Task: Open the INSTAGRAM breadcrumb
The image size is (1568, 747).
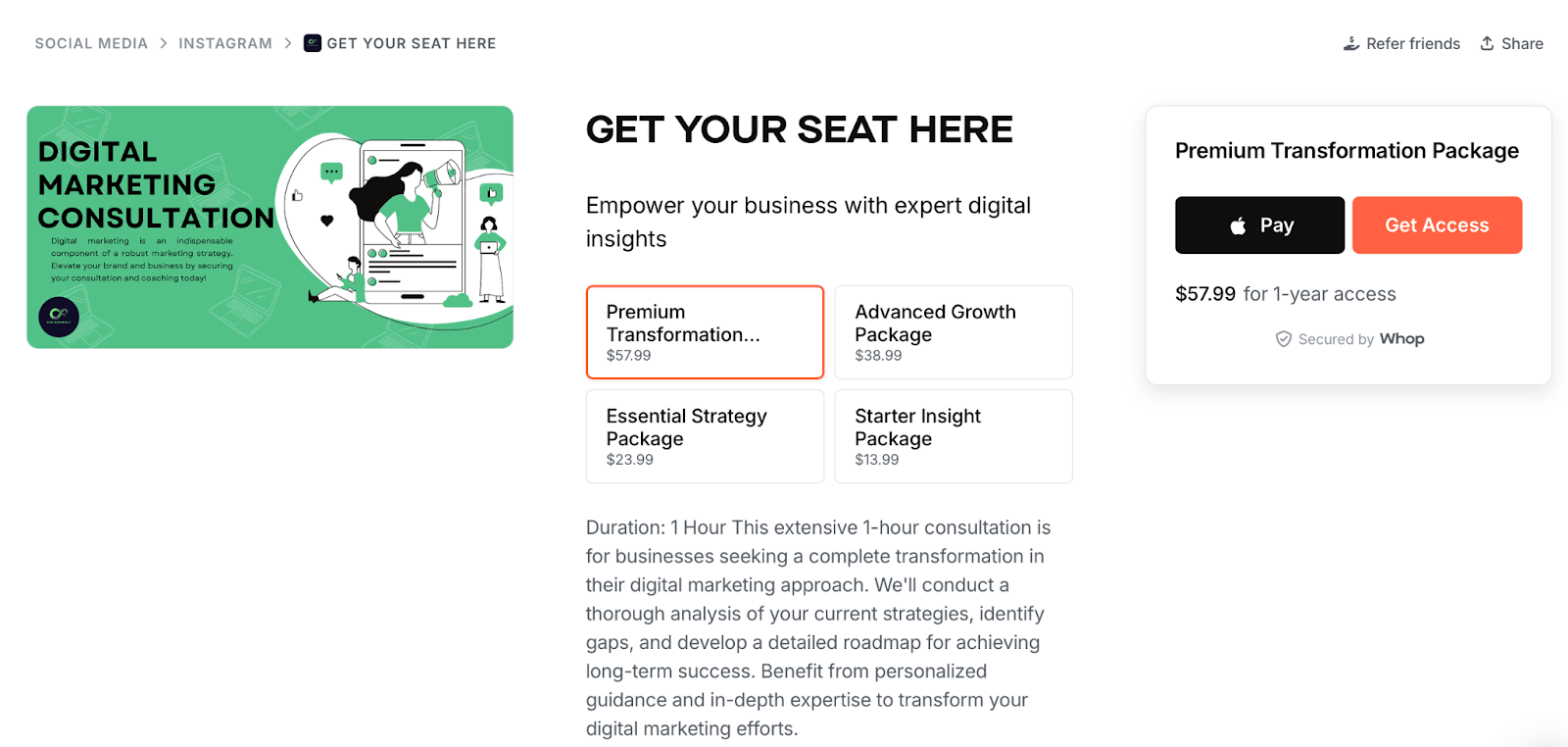Action: click(x=224, y=43)
